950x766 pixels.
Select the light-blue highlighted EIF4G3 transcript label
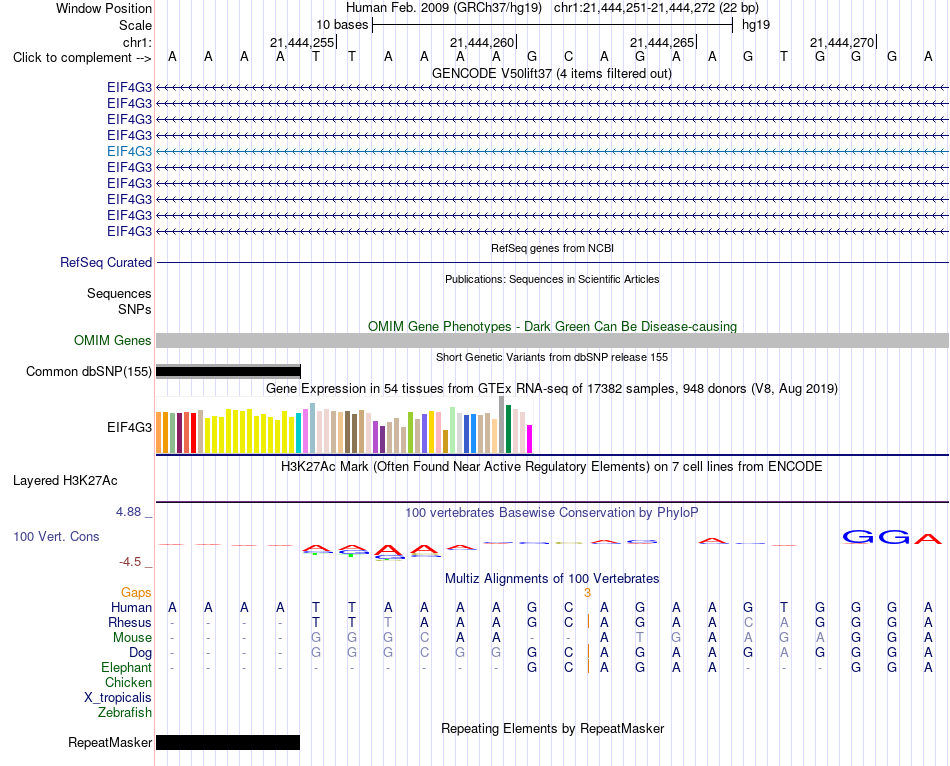point(129,151)
